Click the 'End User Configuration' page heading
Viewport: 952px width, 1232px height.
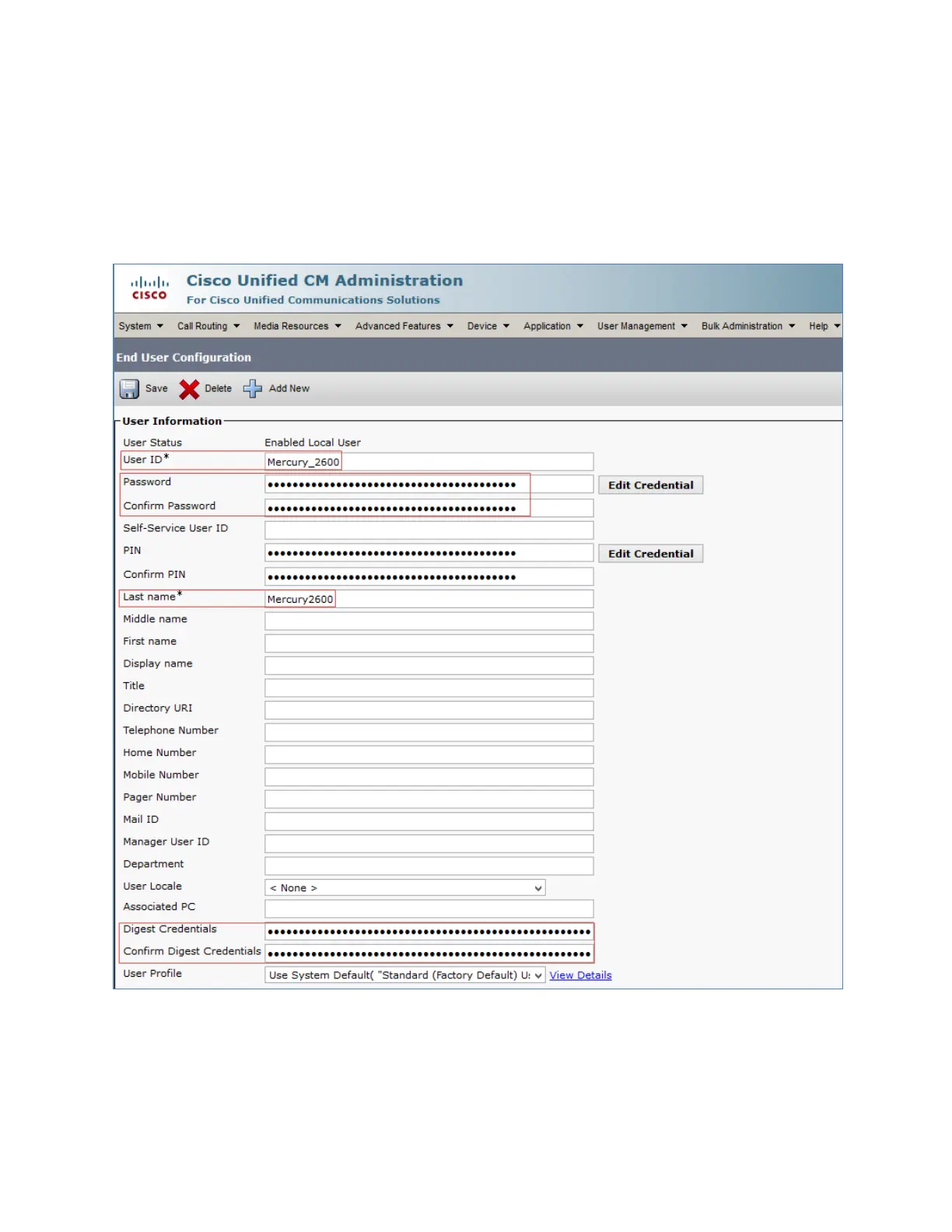tap(184, 358)
